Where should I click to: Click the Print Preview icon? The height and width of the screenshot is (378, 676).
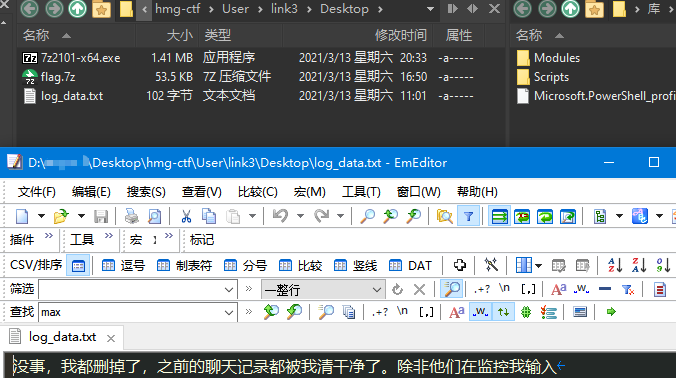[x=154, y=216]
